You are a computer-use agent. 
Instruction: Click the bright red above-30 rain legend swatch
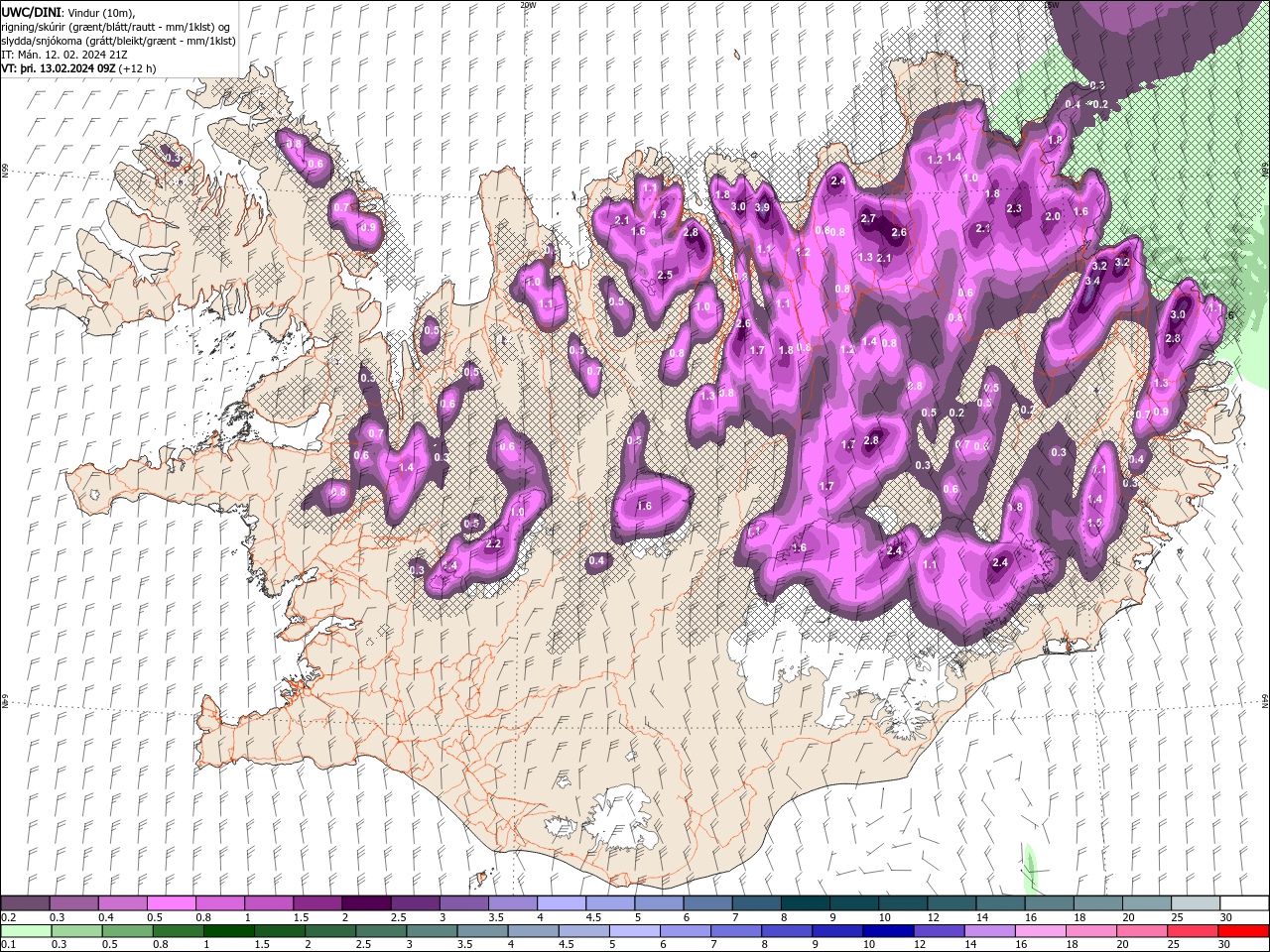(1243, 931)
